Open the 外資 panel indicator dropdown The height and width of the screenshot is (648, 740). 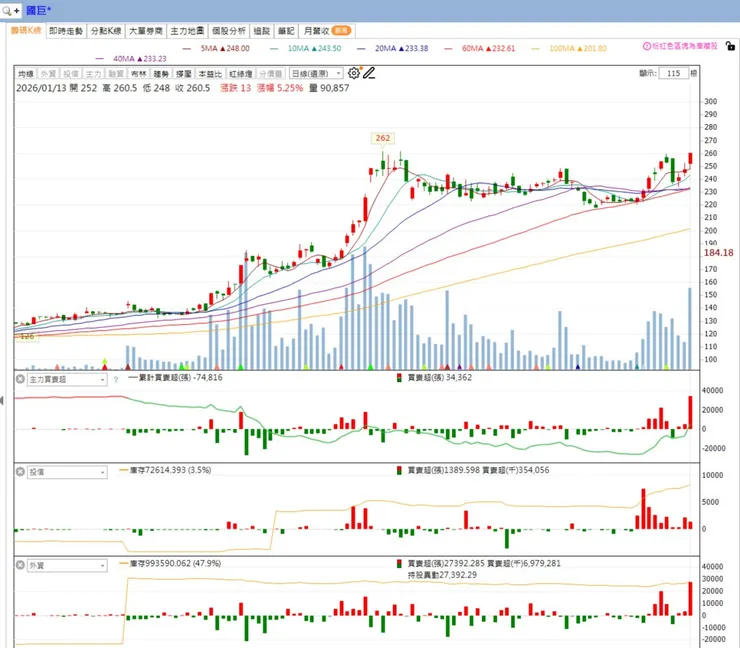(x=67, y=565)
